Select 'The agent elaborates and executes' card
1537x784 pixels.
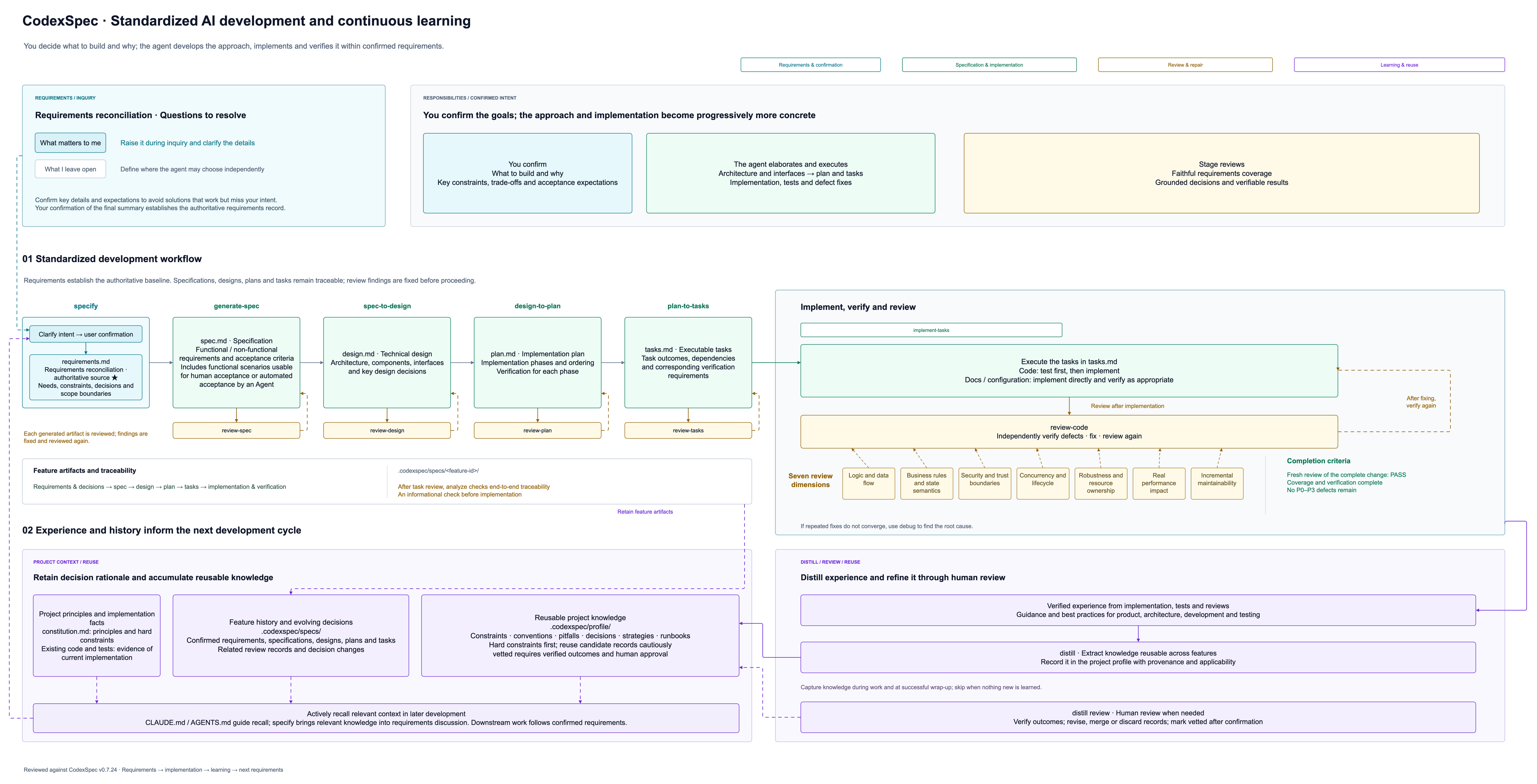(x=791, y=173)
